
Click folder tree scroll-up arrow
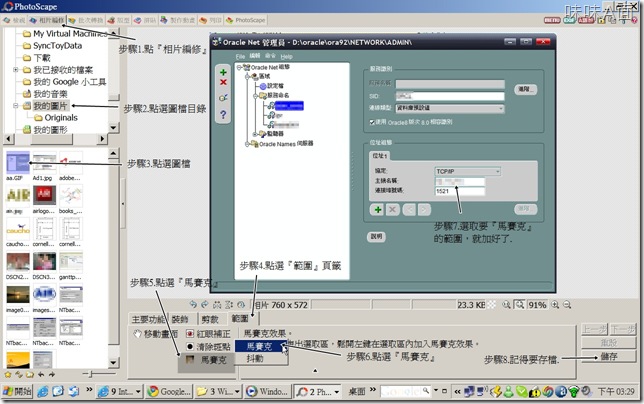pyautogui.click(x=113, y=32)
